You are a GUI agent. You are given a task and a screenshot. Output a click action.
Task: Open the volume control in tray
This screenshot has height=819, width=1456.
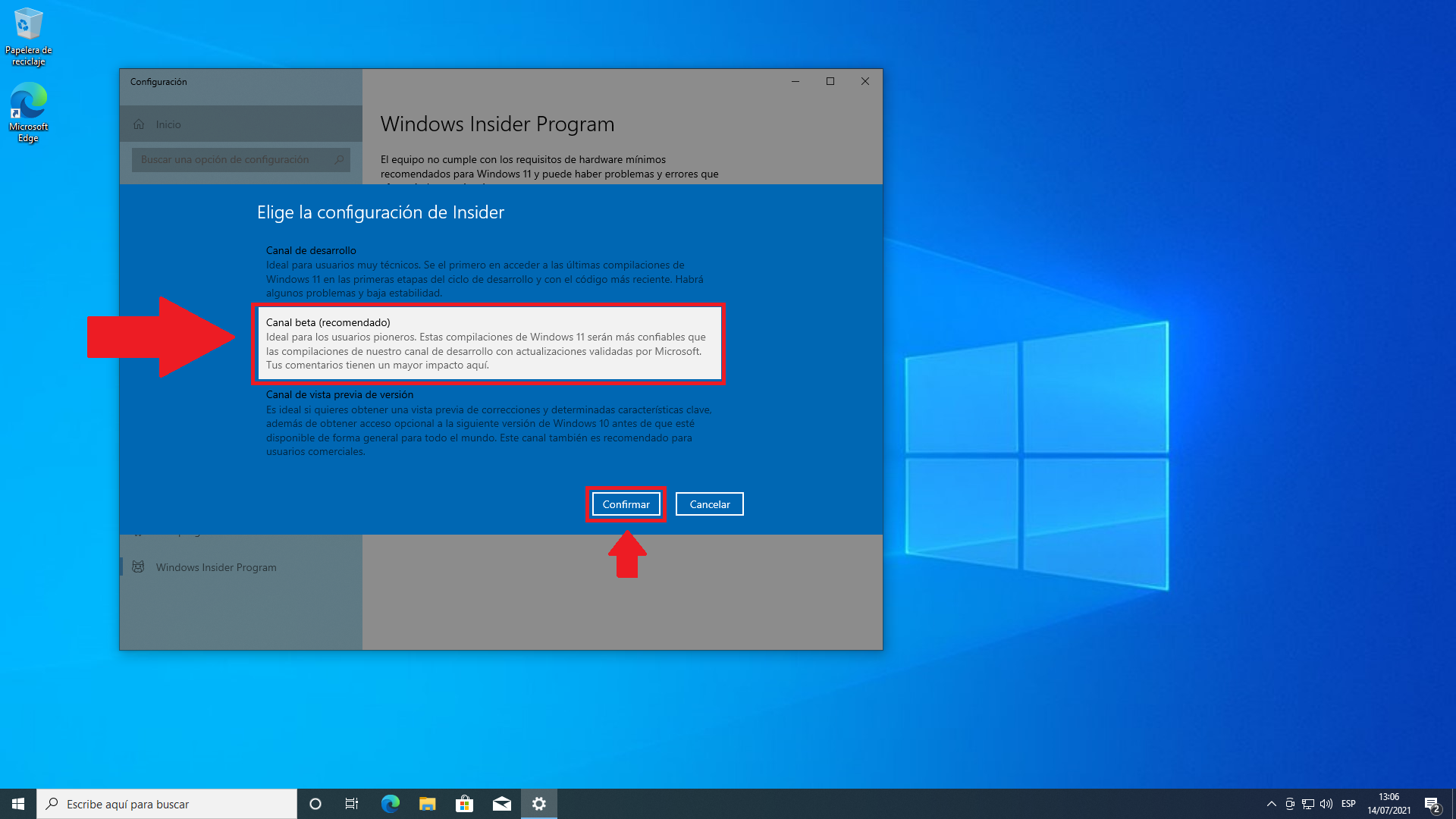pyautogui.click(x=1326, y=804)
